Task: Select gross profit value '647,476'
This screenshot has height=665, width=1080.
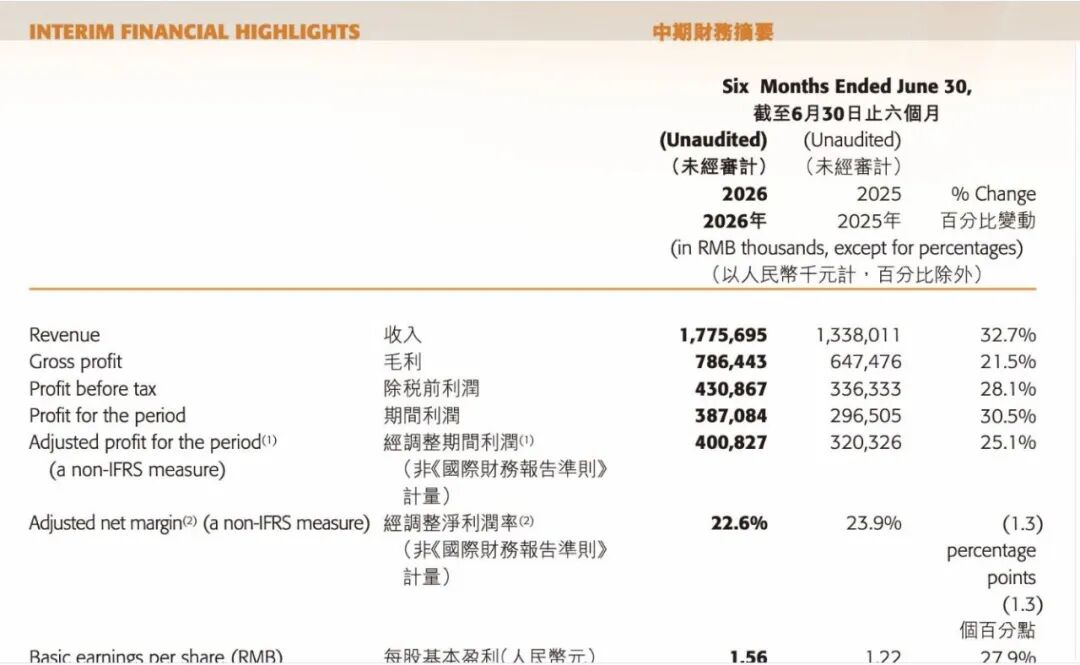Action: [865, 362]
